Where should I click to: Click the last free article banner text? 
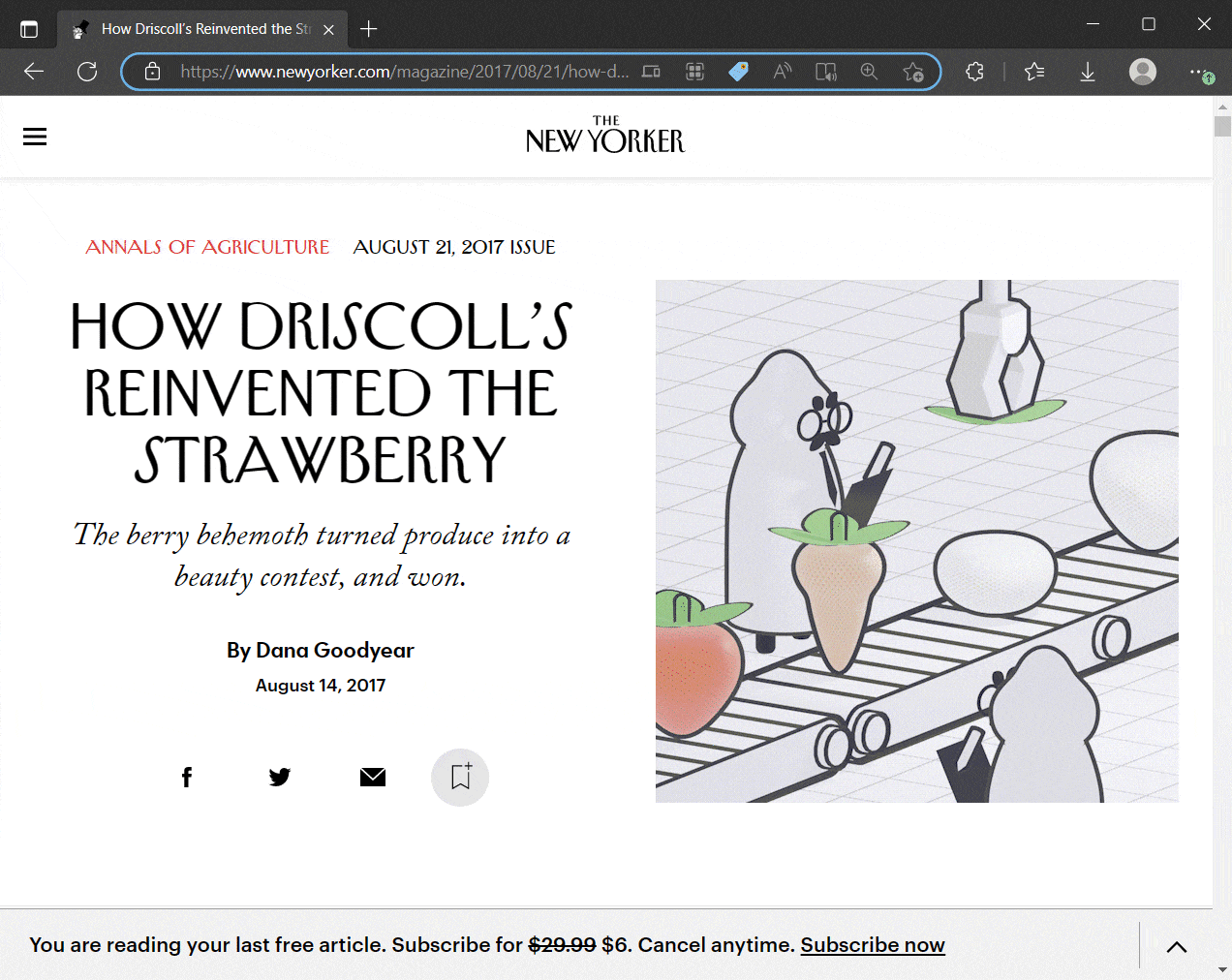coord(207,945)
